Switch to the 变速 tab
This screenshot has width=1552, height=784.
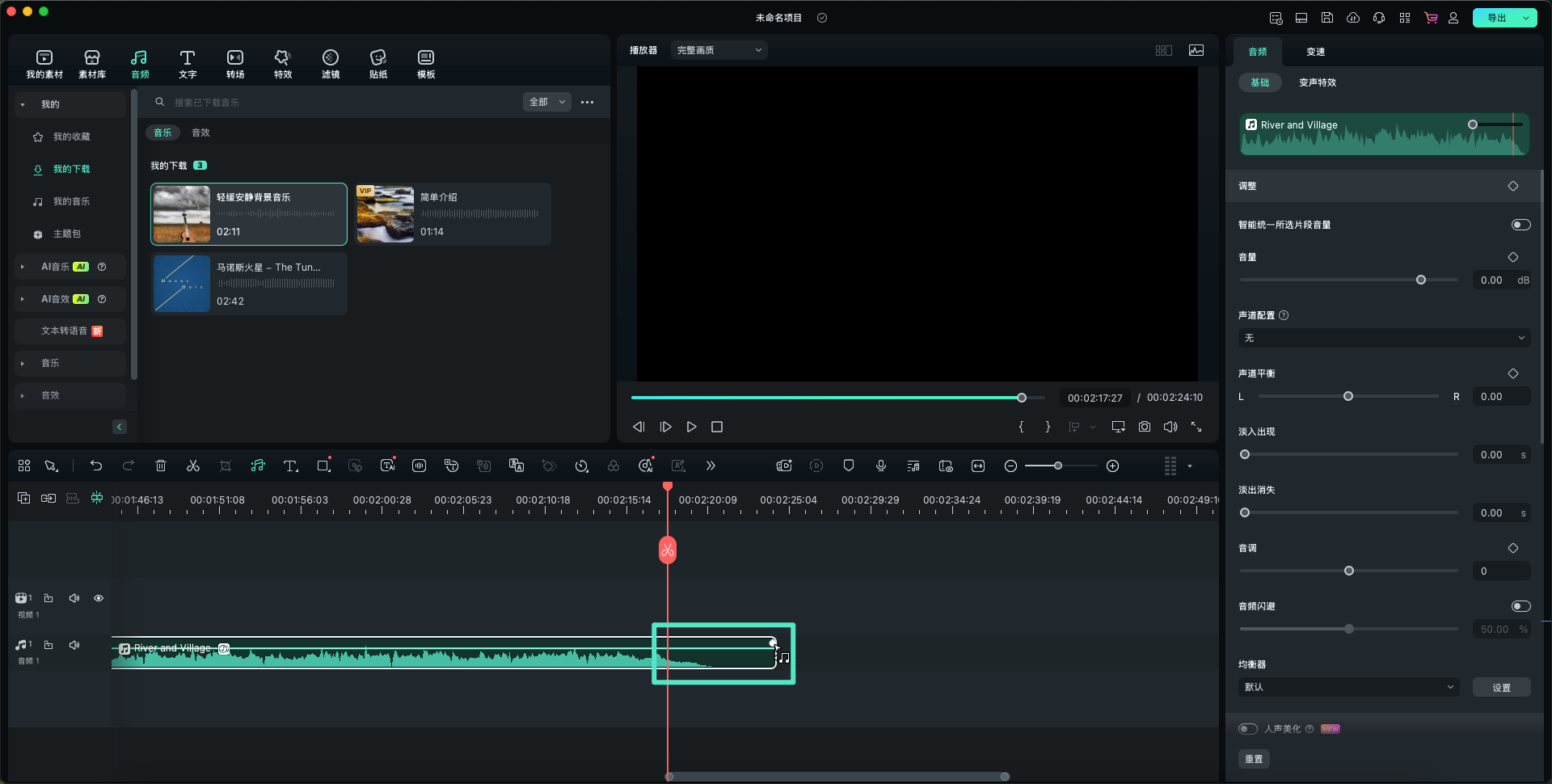coord(1315,52)
